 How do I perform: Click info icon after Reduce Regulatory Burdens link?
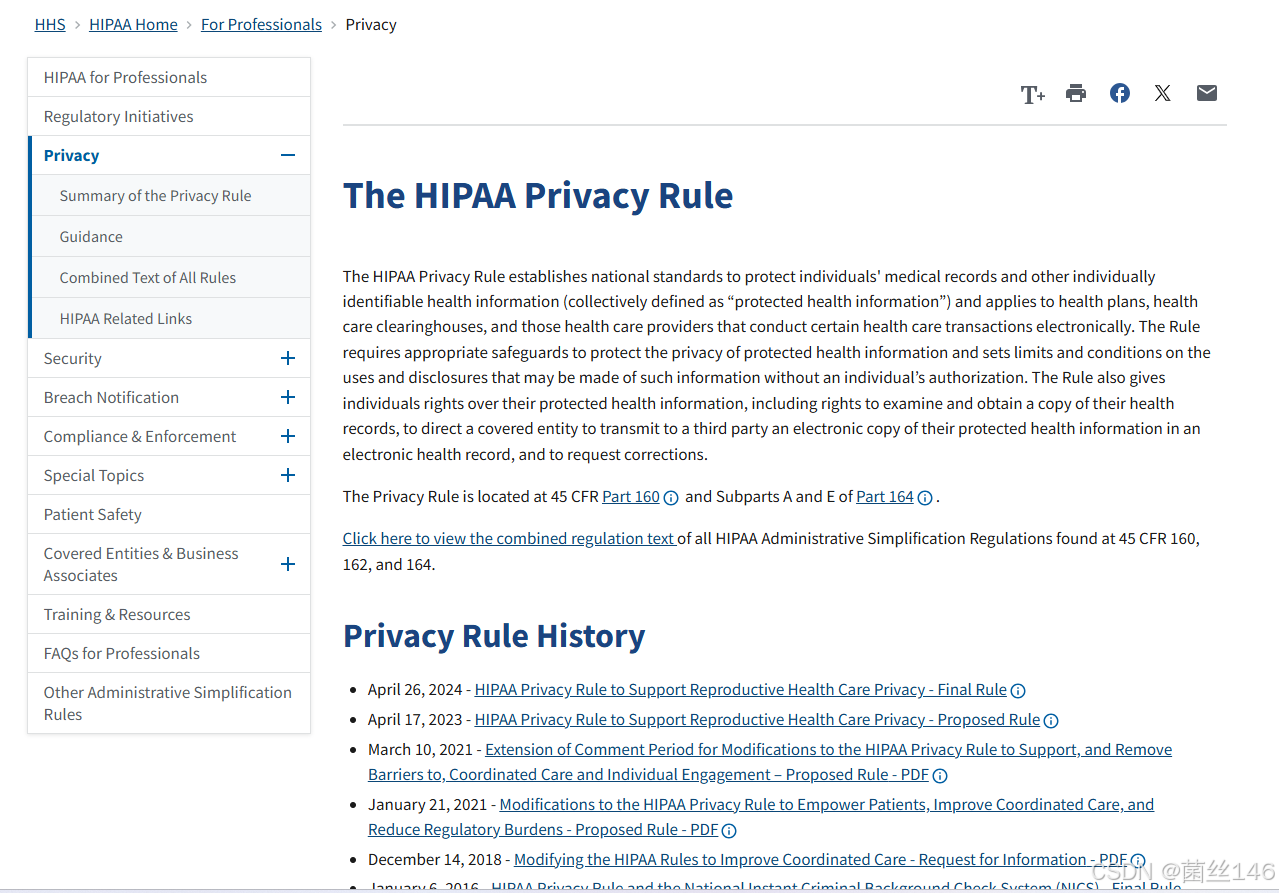pos(729,830)
